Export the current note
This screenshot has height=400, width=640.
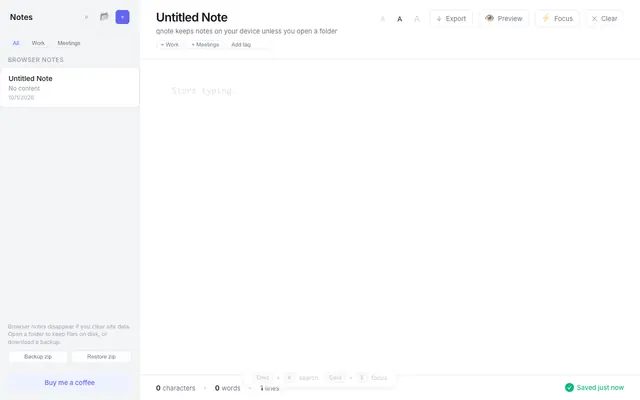(451, 18)
